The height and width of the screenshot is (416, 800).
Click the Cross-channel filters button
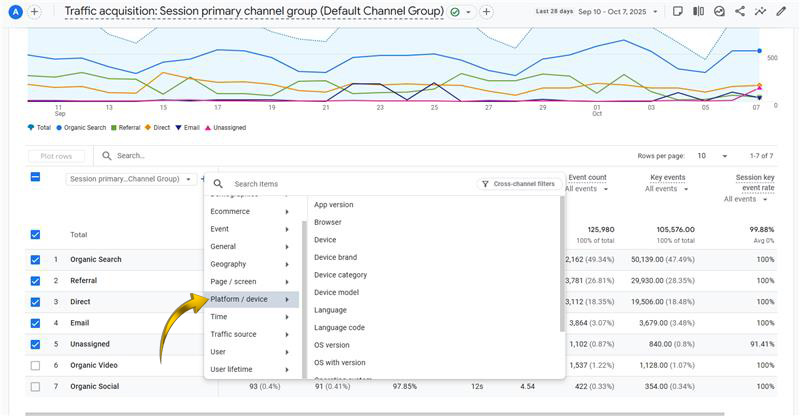click(517, 184)
